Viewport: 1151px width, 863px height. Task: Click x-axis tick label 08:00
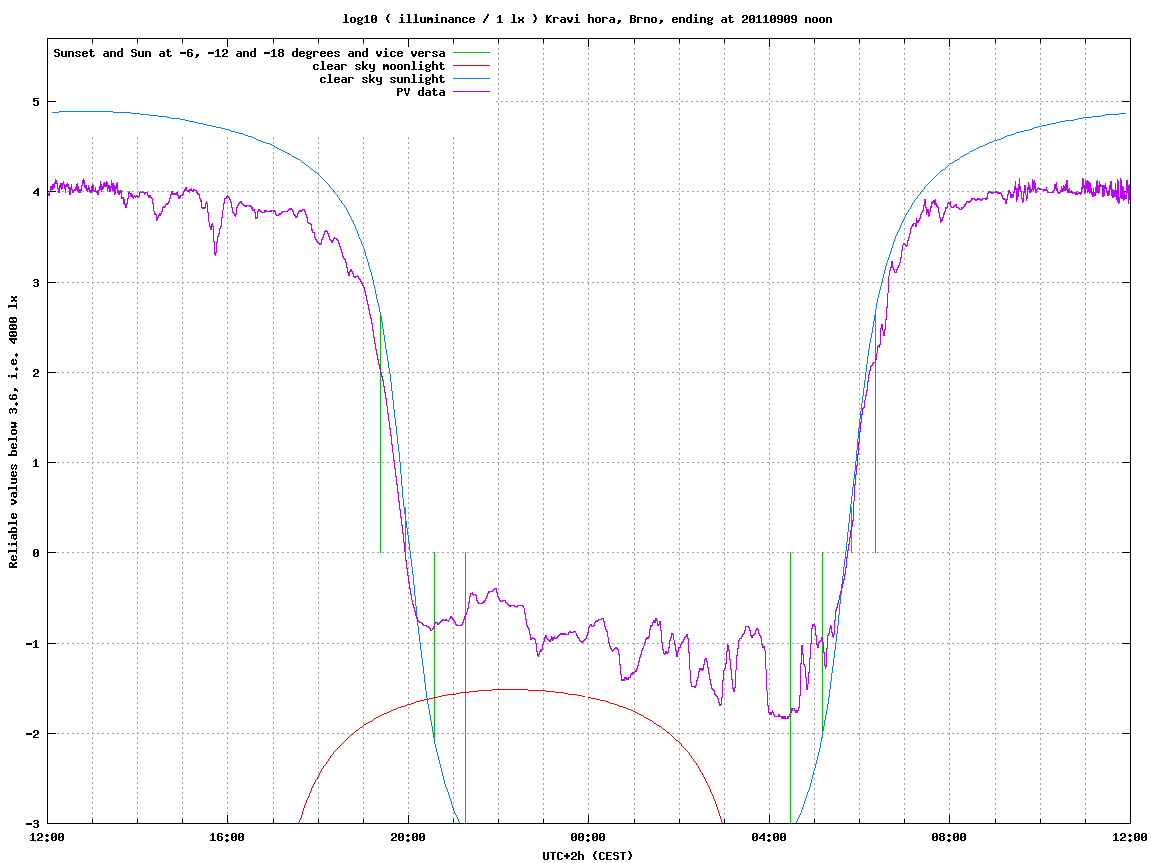coord(949,837)
